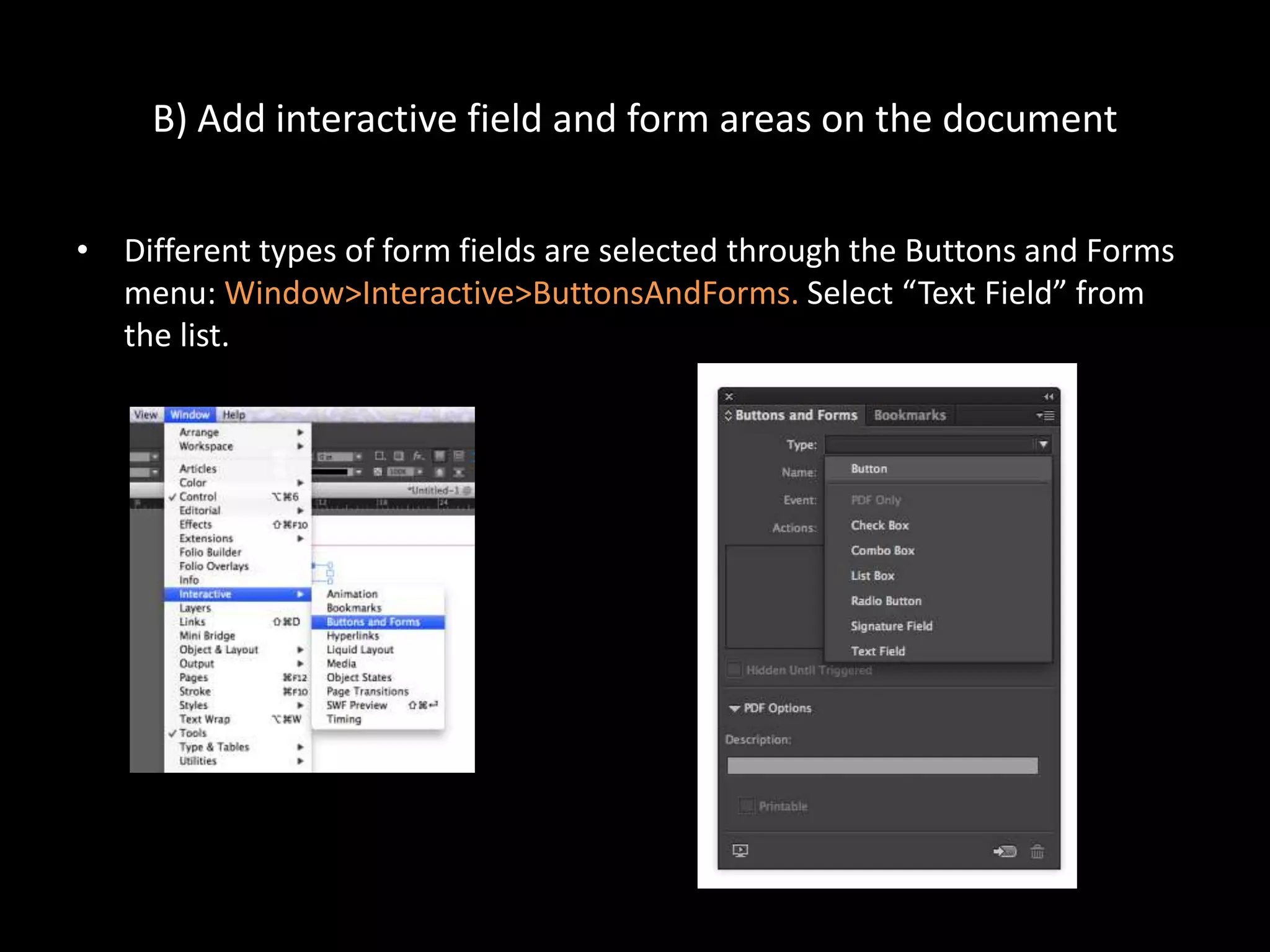Select Signature Field option in list

pos(891,626)
